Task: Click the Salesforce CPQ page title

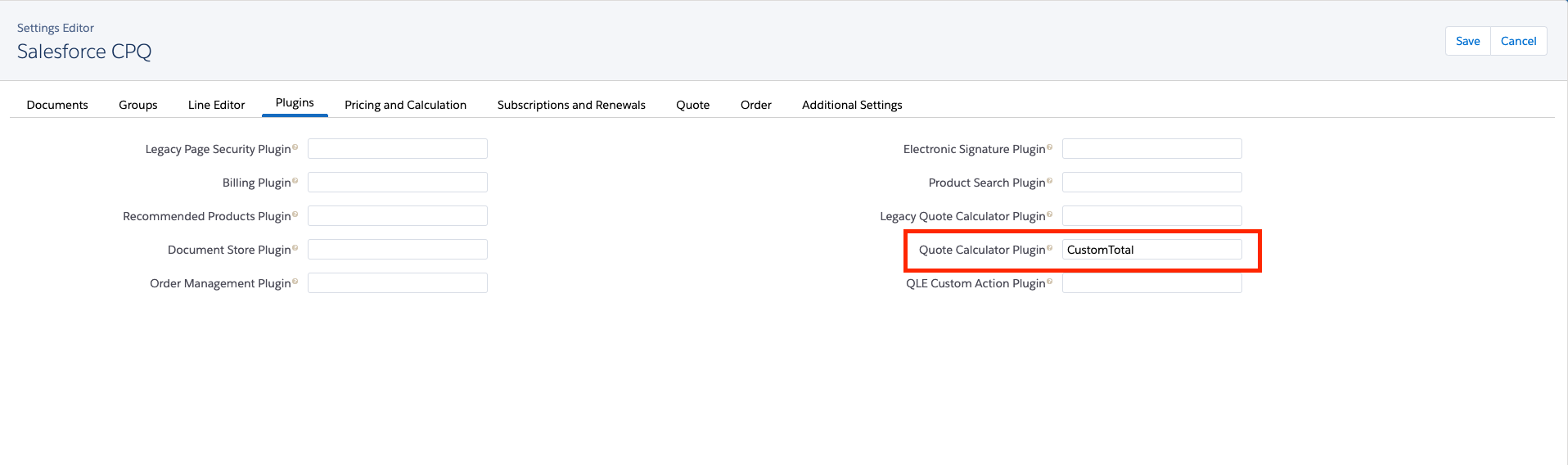Action: (x=84, y=52)
